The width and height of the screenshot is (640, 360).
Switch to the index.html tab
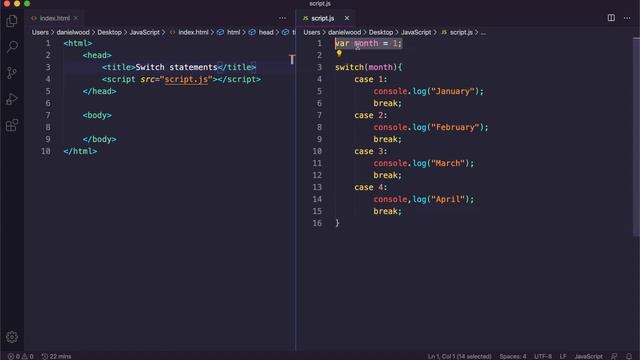click(55, 18)
